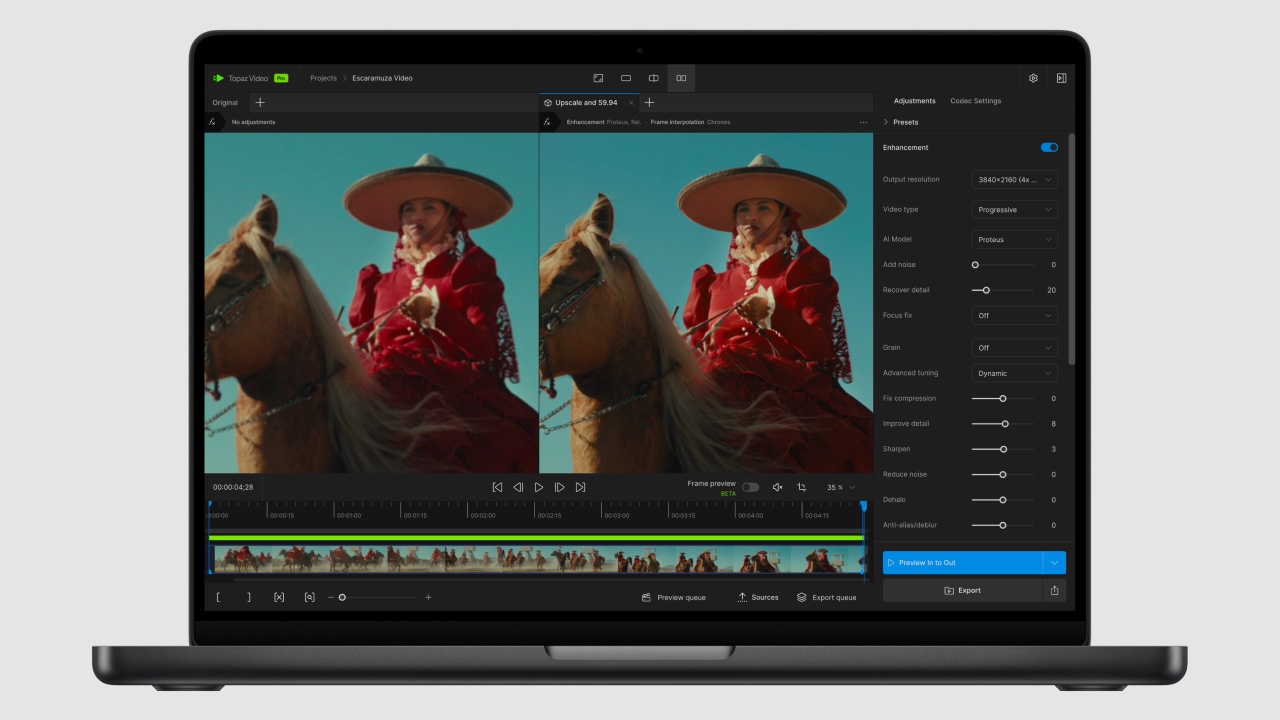Viewport: 1280px width, 720px height.
Task: Open the side-by-side comparison view icon
Action: pyautogui.click(x=680, y=78)
